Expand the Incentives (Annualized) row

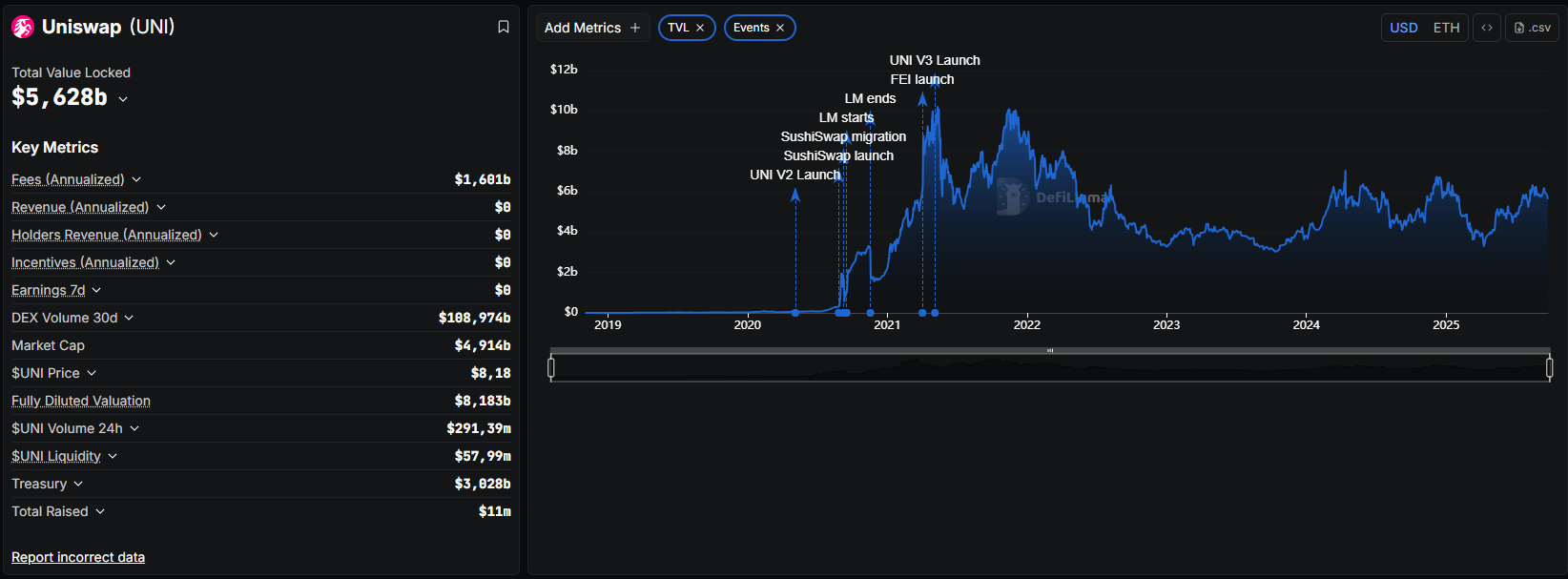171,262
